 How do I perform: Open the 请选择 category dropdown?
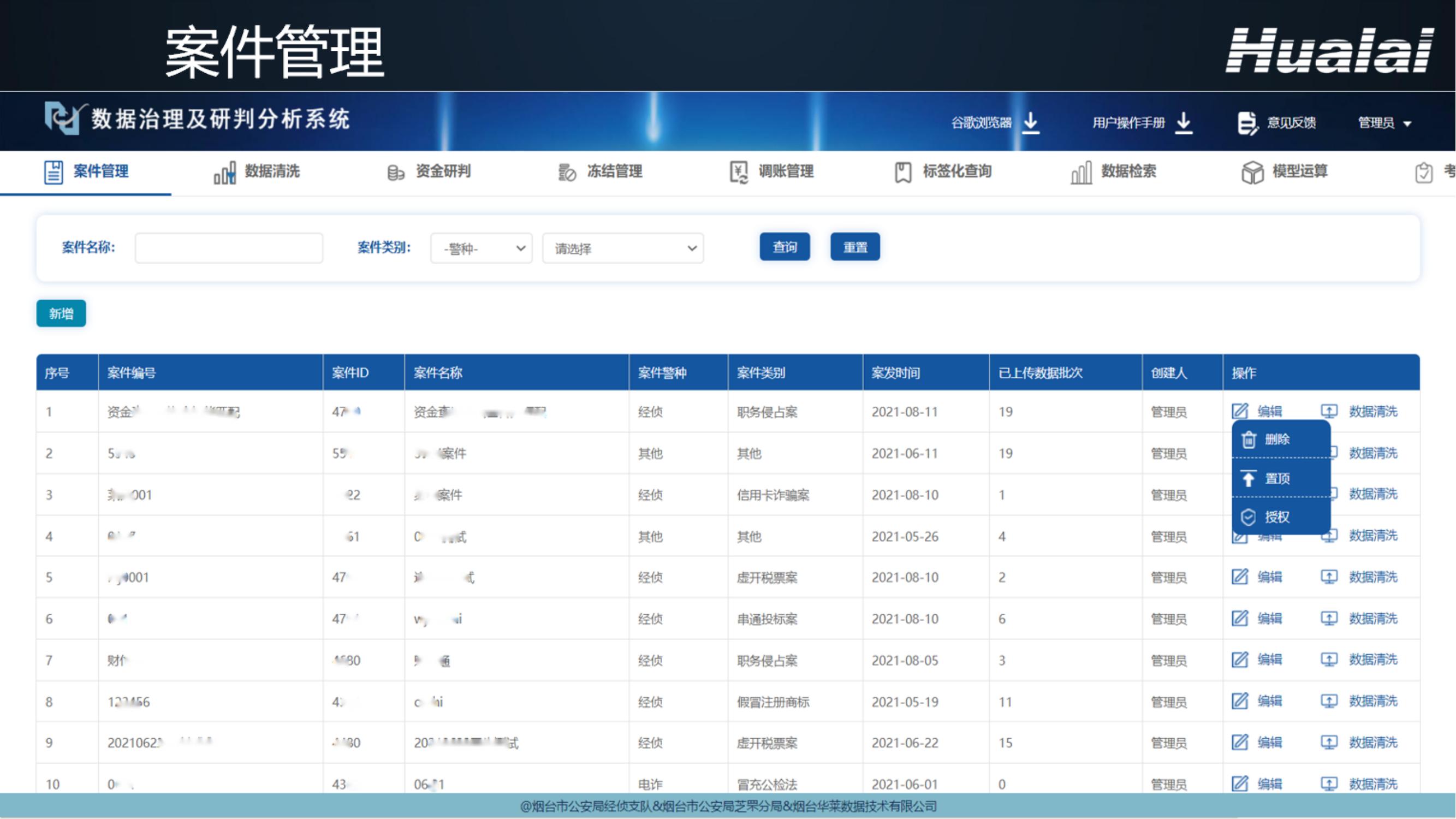point(623,248)
